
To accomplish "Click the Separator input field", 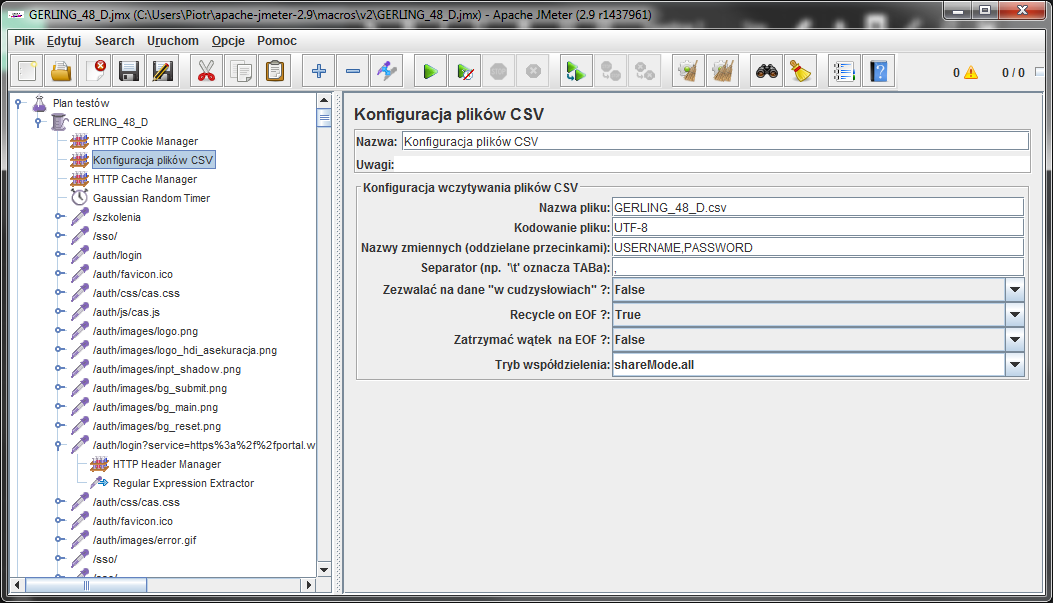I will tap(818, 268).
